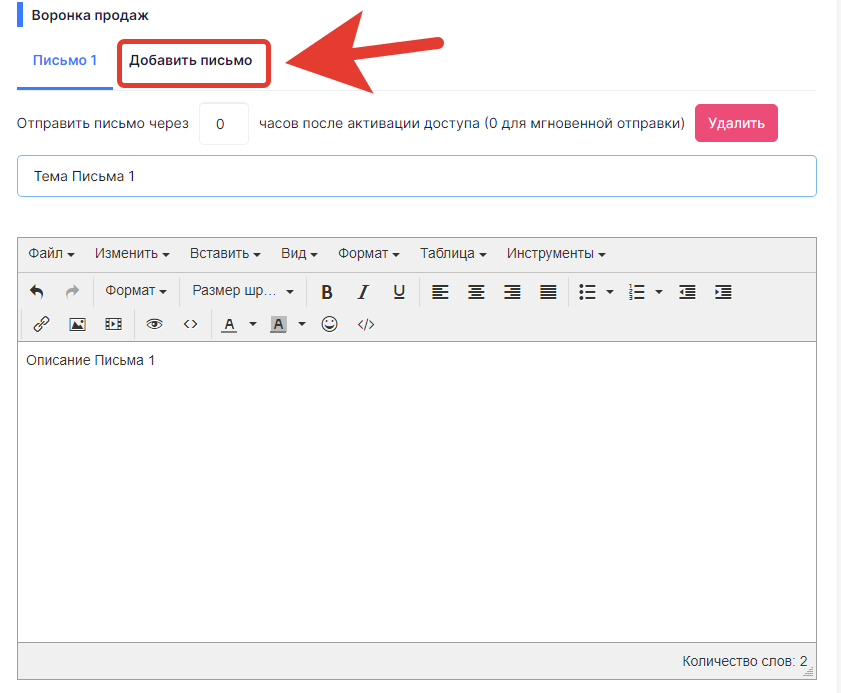Open the source code view icon

(190, 324)
